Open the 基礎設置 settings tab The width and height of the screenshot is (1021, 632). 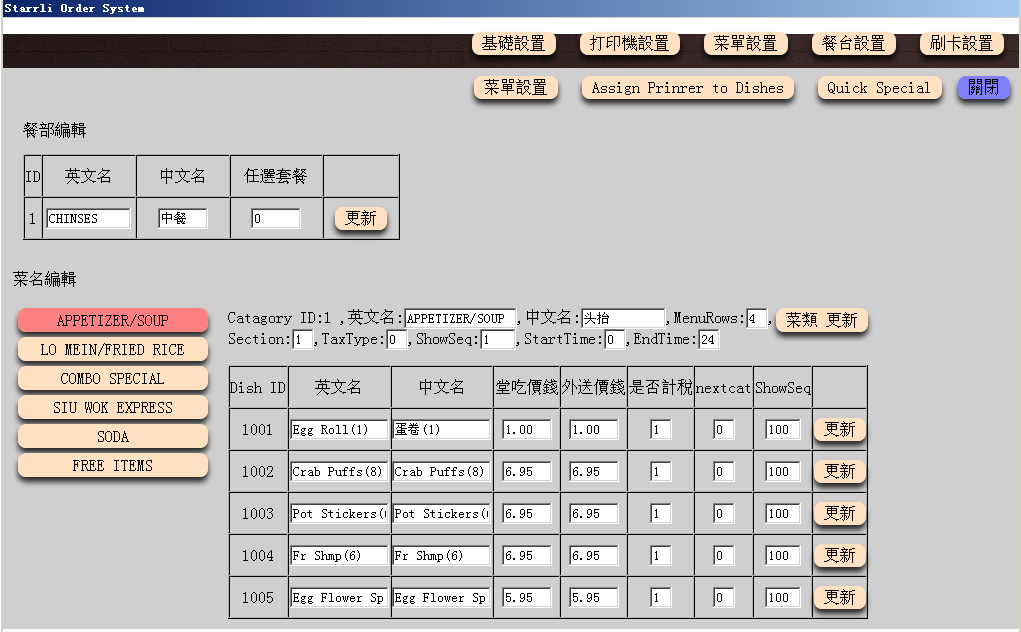pyautogui.click(x=513, y=44)
